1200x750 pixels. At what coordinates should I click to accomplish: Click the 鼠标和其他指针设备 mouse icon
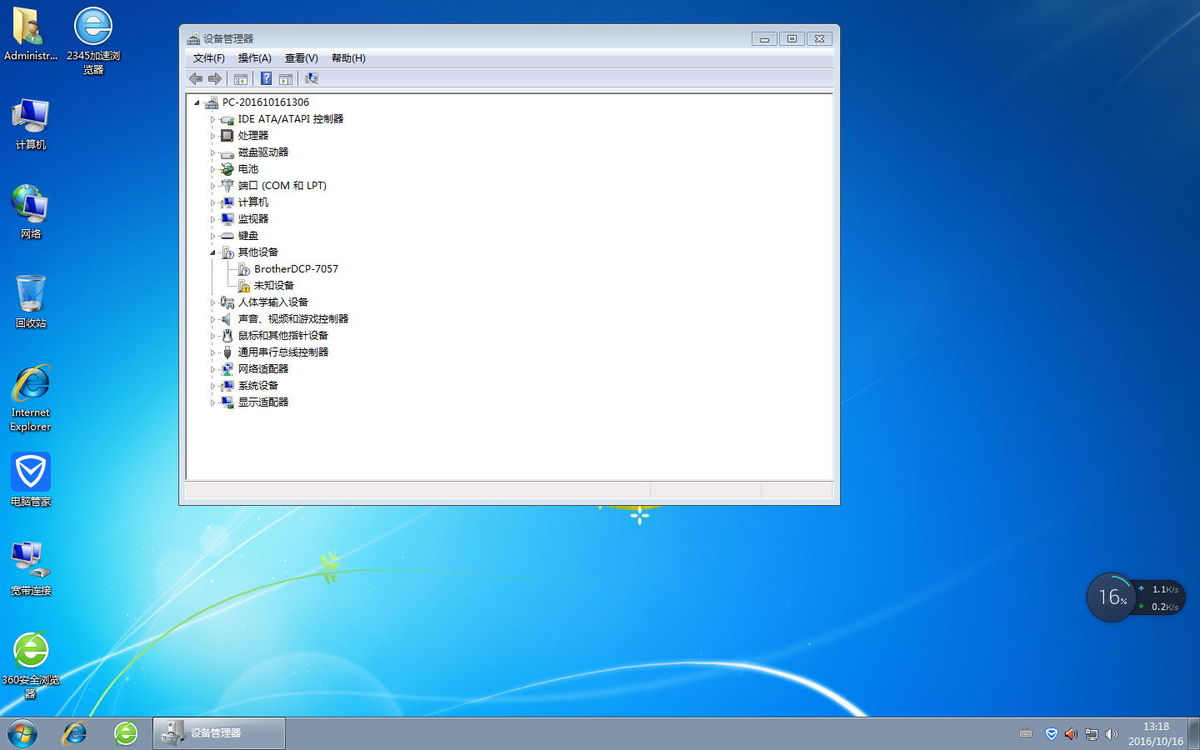coord(227,335)
